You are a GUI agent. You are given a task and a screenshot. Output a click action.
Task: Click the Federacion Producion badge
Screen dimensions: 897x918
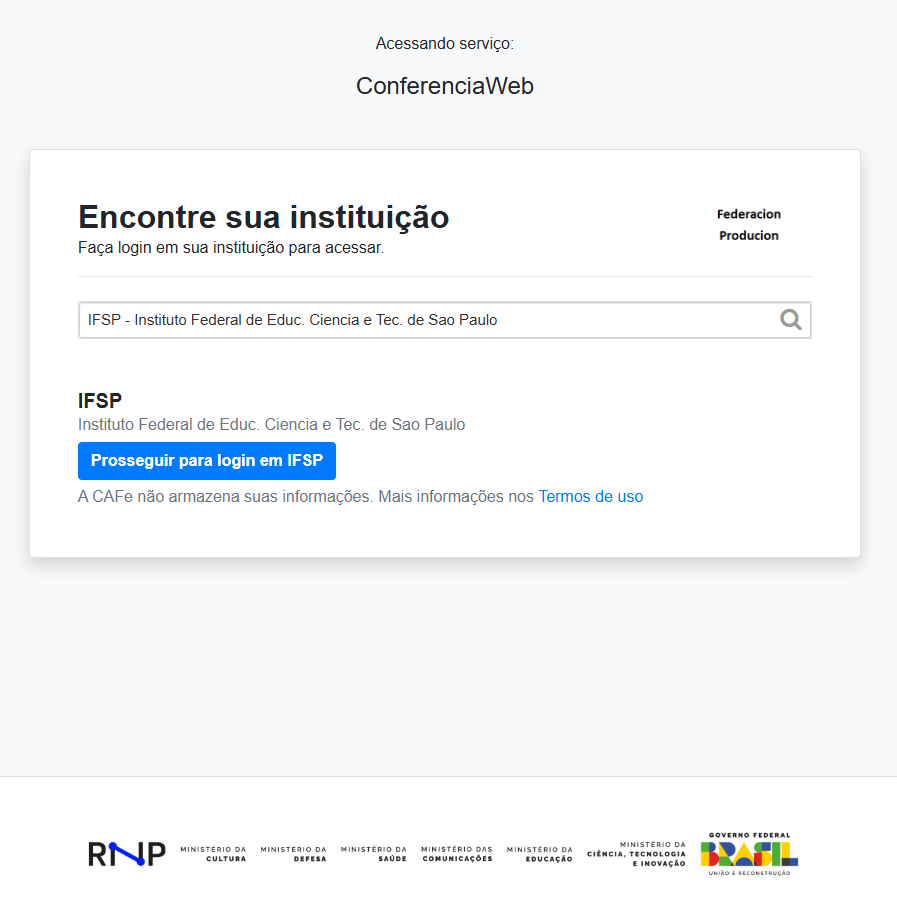[749, 225]
